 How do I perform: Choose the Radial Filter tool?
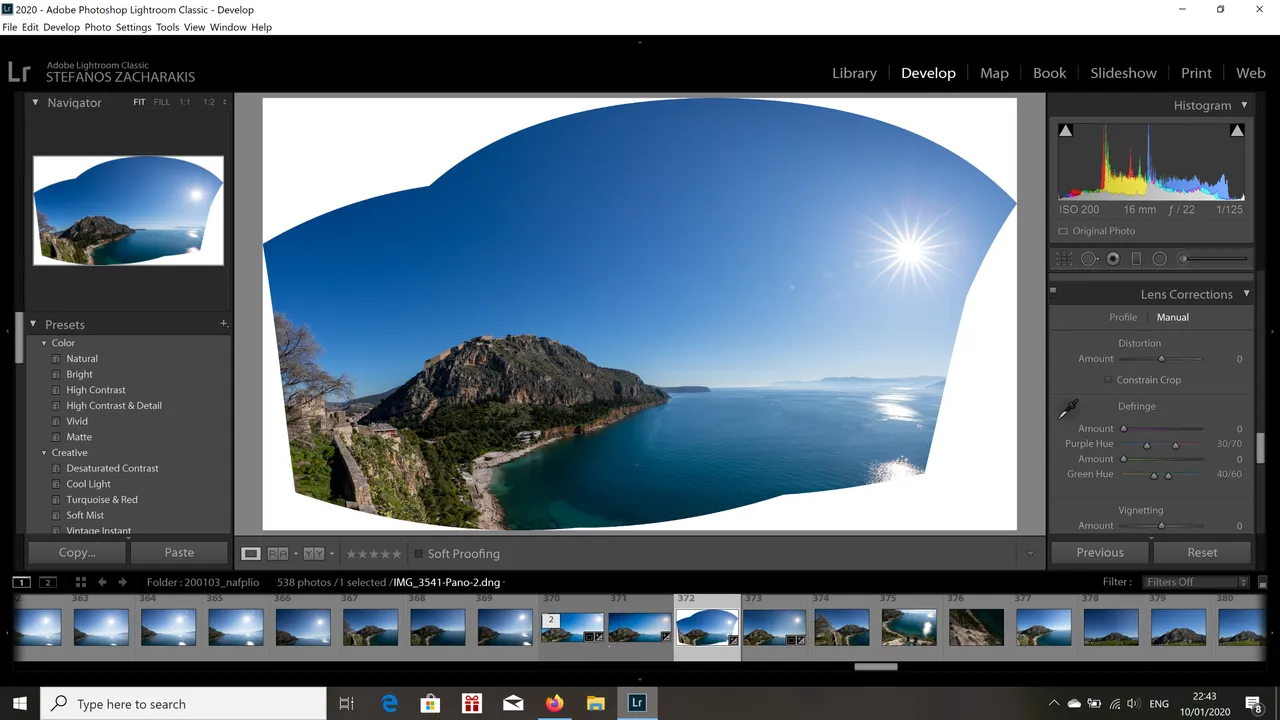point(1160,259)
